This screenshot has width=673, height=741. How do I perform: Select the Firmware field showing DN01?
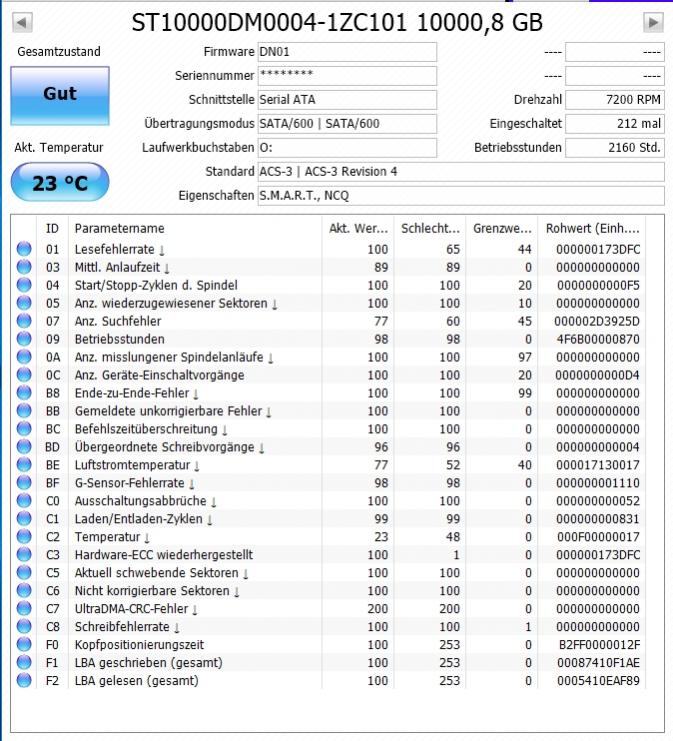pos(347,52)
